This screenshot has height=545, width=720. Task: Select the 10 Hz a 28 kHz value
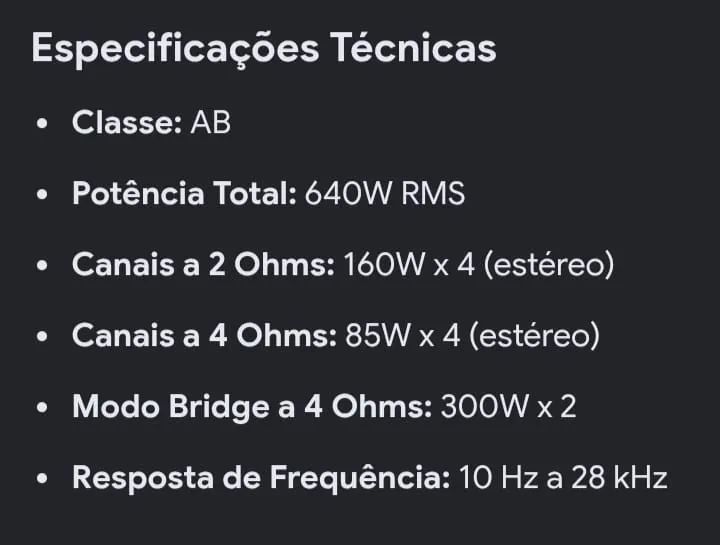(x=562, y=478)
